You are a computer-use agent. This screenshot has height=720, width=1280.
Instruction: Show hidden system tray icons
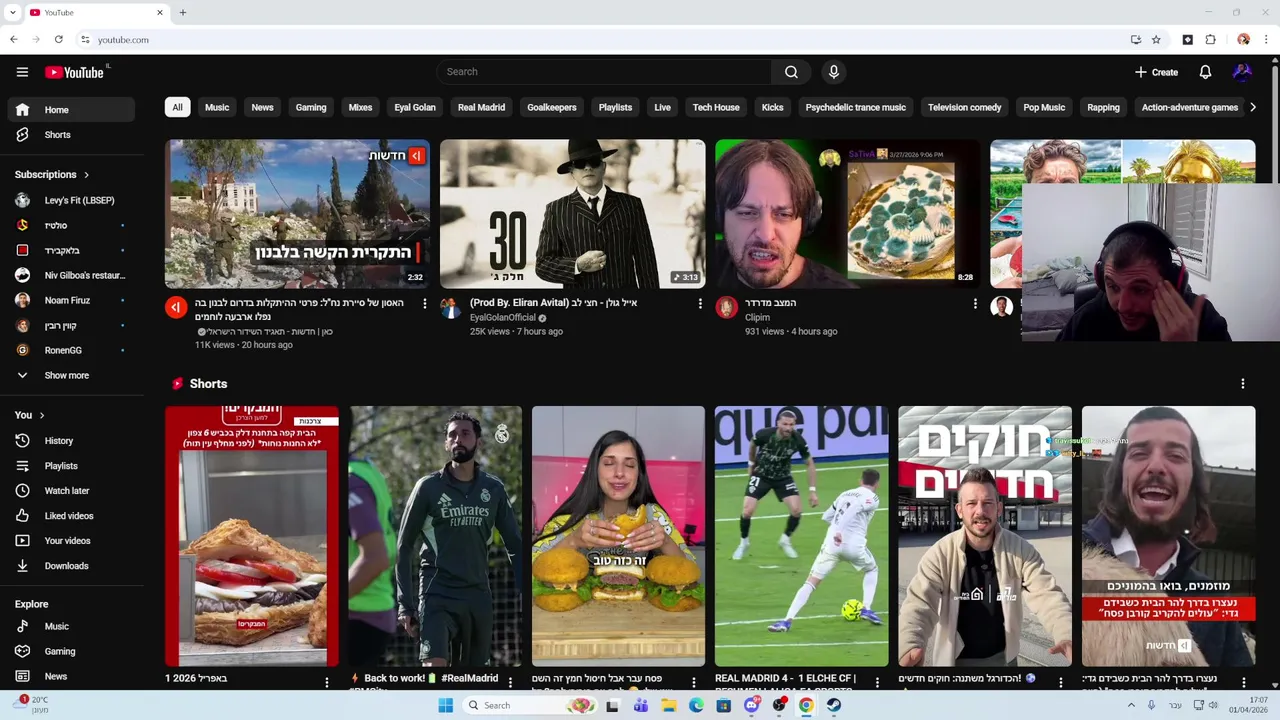tap(1131, 705)
